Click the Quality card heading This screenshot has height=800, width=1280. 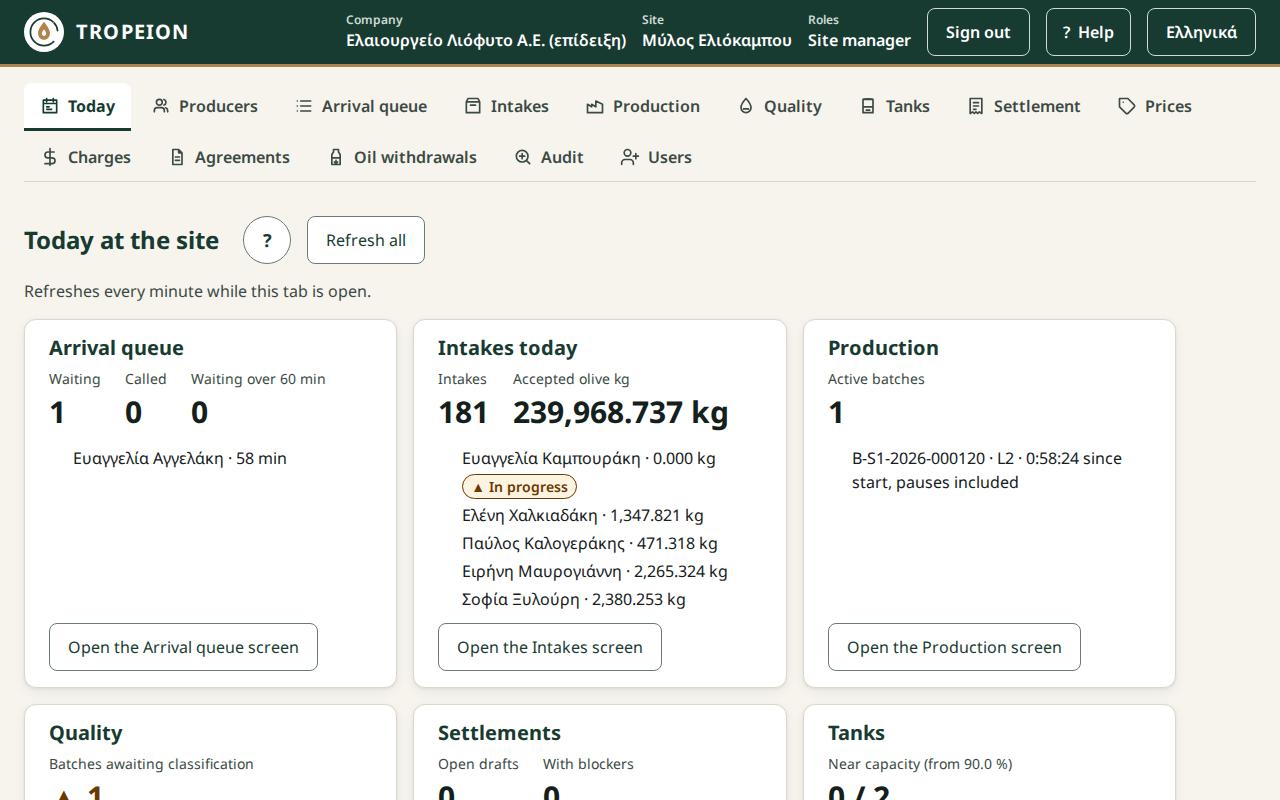pos(85,733)
